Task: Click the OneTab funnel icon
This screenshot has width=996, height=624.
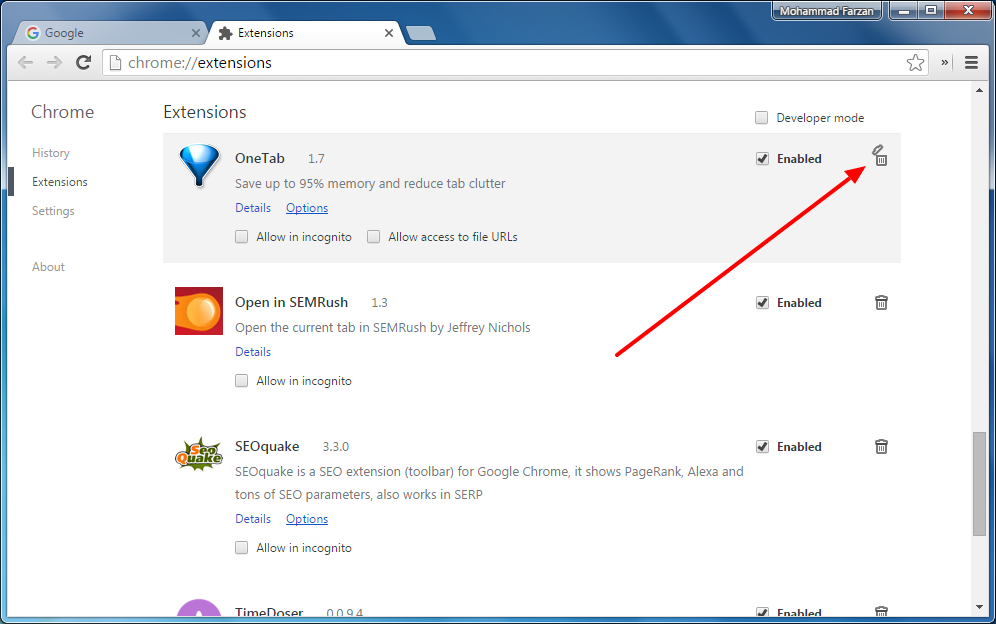Action: click(x=199, y=165)
